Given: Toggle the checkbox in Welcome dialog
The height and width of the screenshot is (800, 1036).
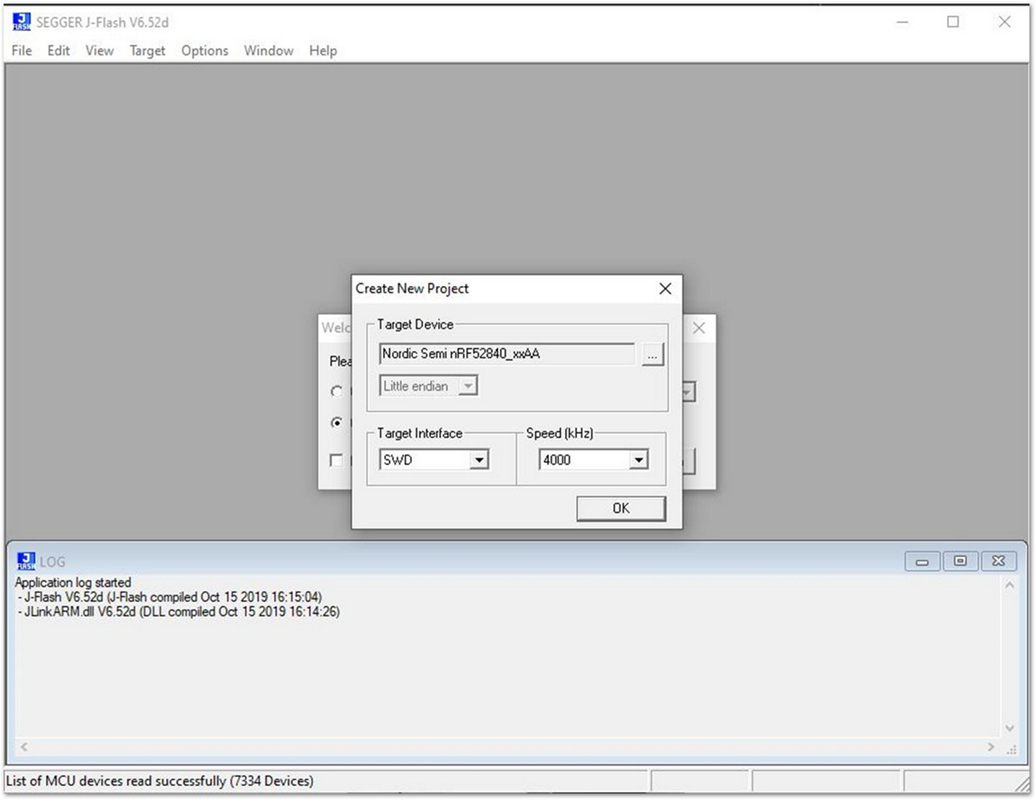Looking at the screenshot, I should (x=336, y=460).
